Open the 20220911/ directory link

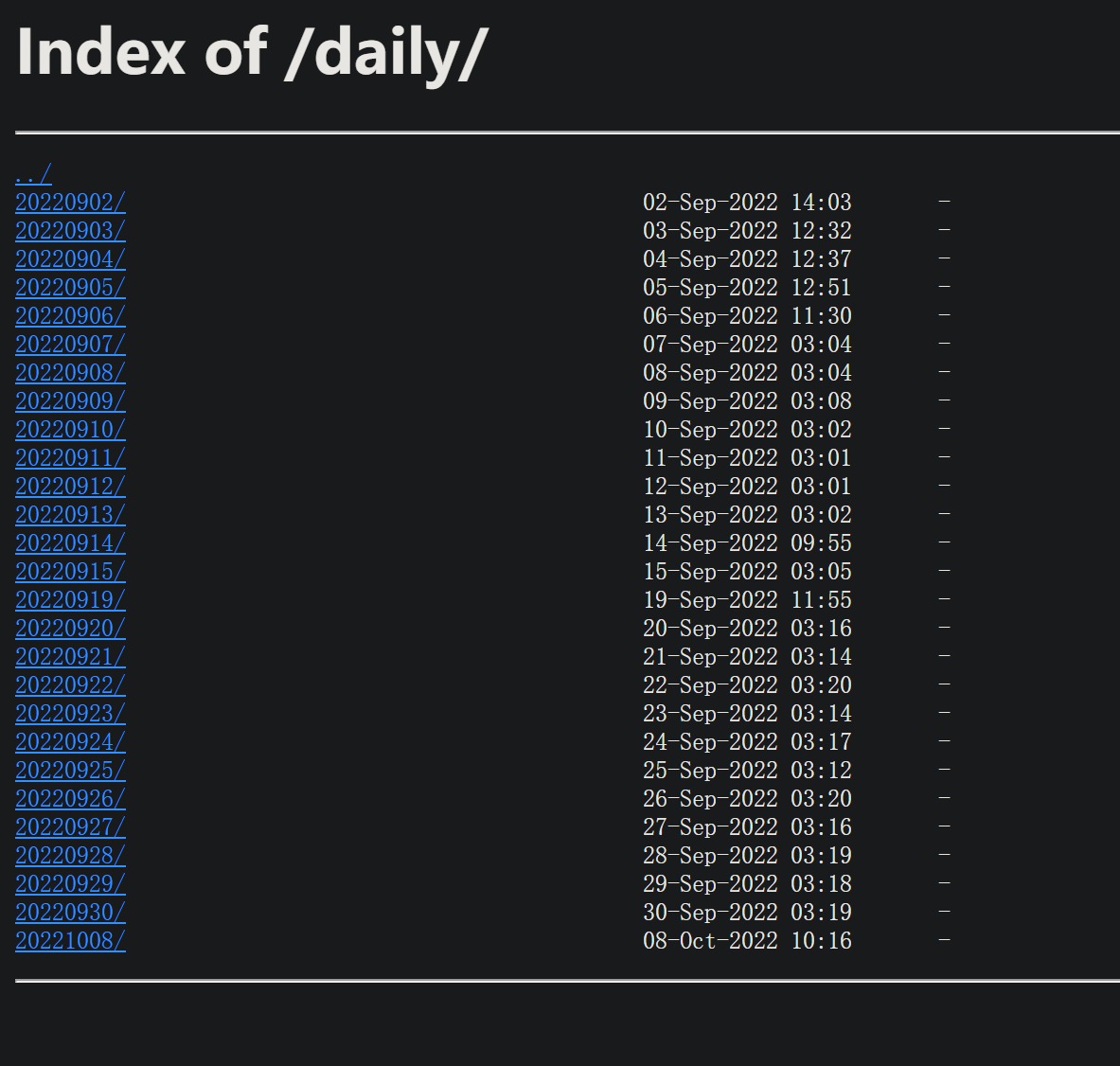tap(71, 458)
